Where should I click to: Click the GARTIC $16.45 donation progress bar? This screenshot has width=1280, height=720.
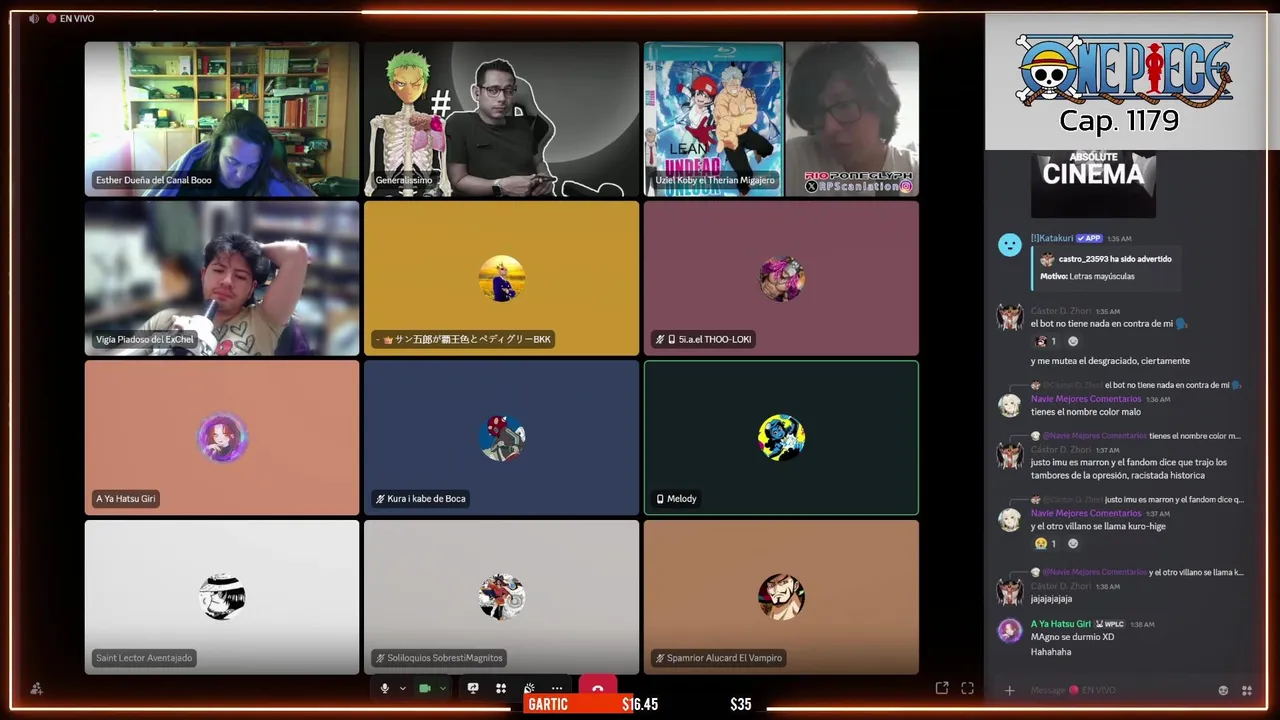click(590, 704)
